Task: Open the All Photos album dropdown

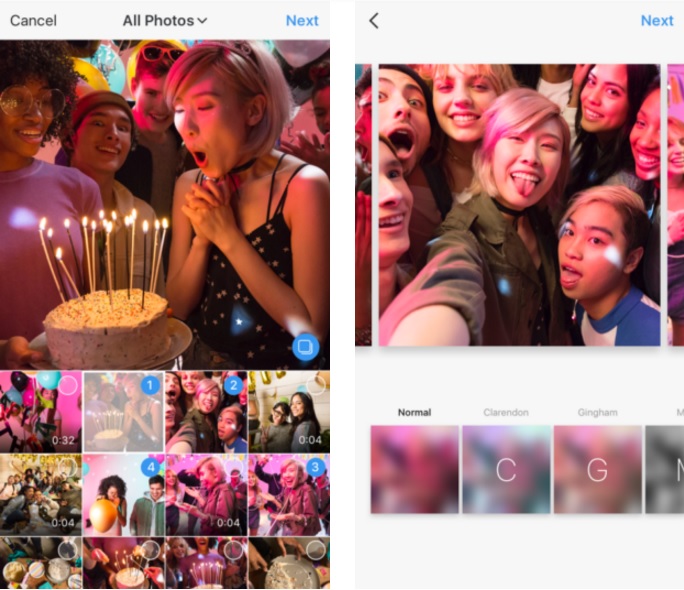Action: click(x=165, y=20)
